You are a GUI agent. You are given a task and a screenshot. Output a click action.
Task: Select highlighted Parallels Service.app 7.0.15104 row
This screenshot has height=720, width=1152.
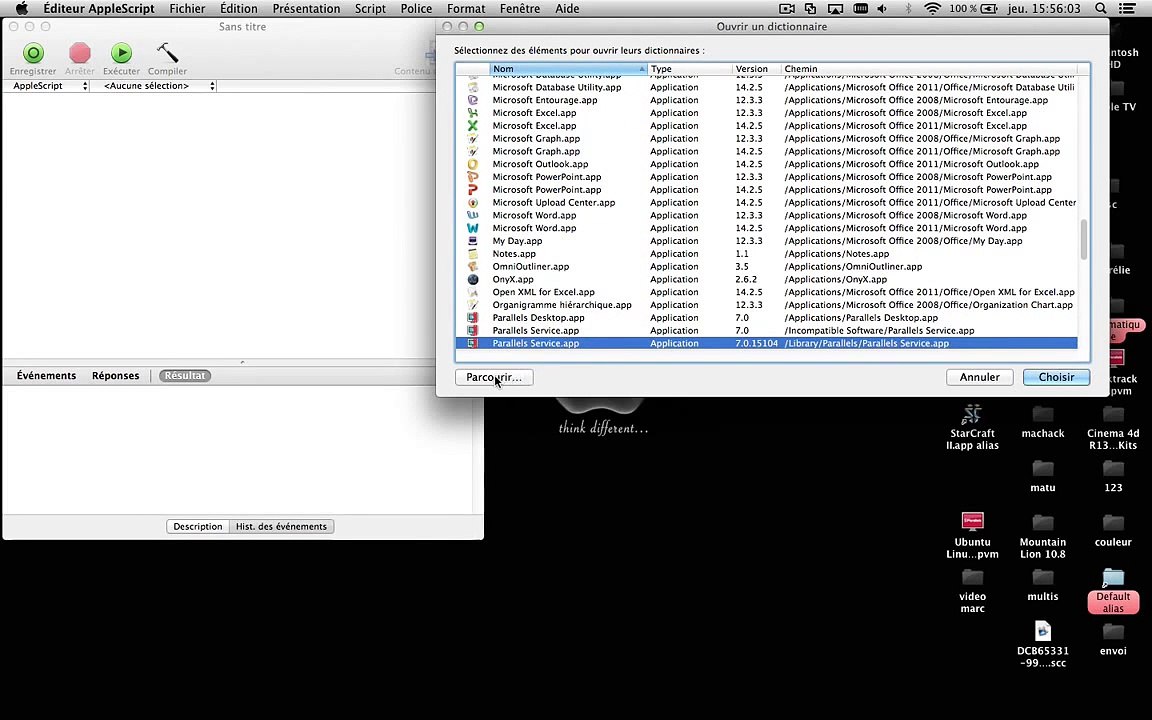(766, 343)
